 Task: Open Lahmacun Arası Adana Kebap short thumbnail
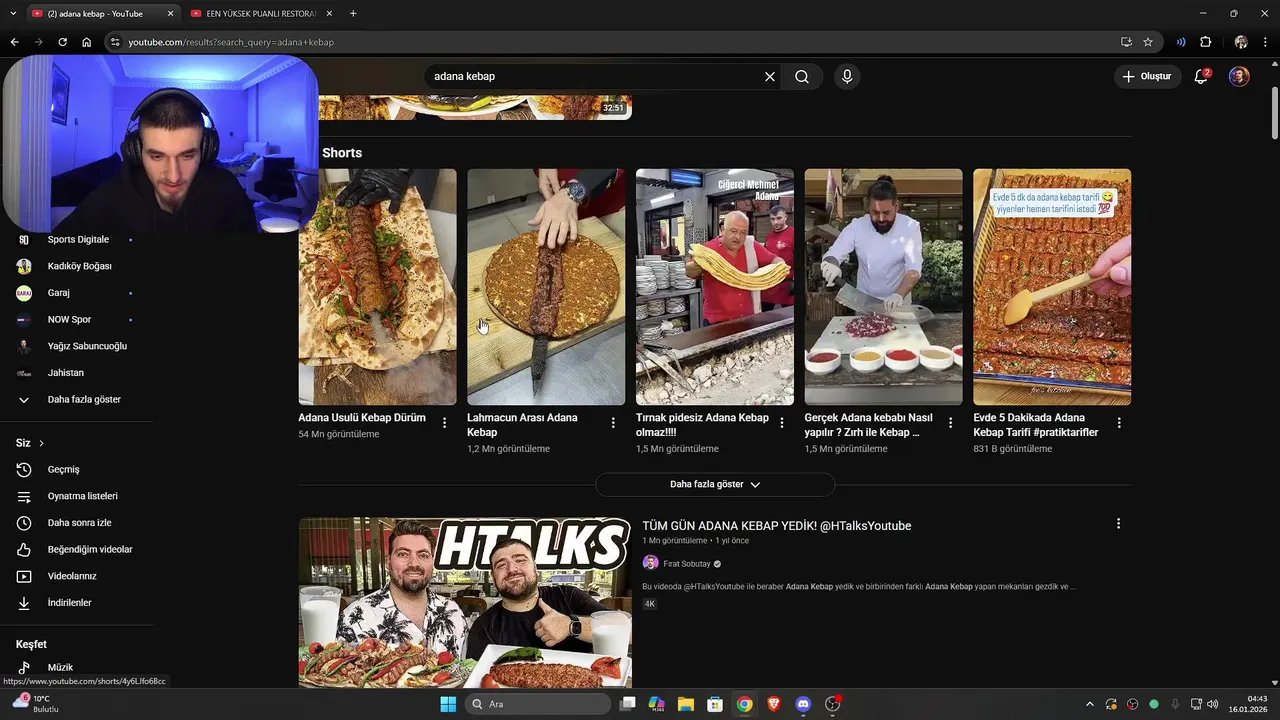coord(546,287)
